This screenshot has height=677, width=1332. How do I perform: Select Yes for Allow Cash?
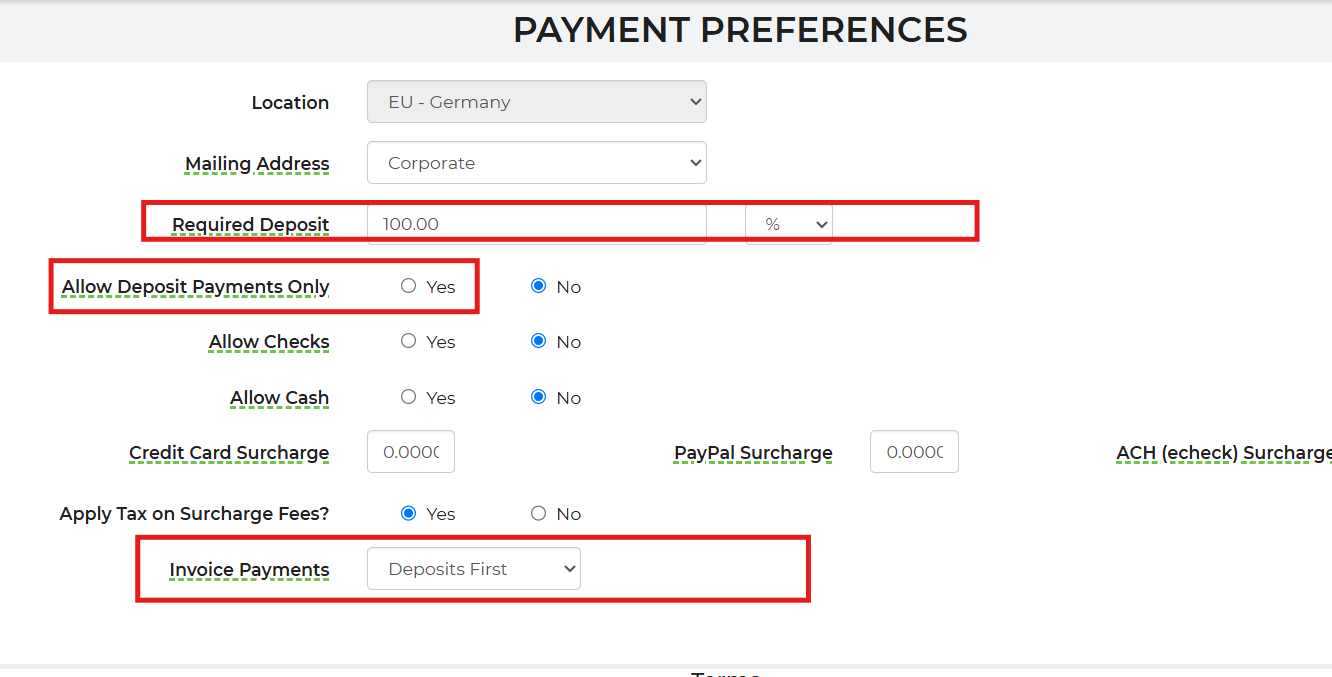pos(408,397)
